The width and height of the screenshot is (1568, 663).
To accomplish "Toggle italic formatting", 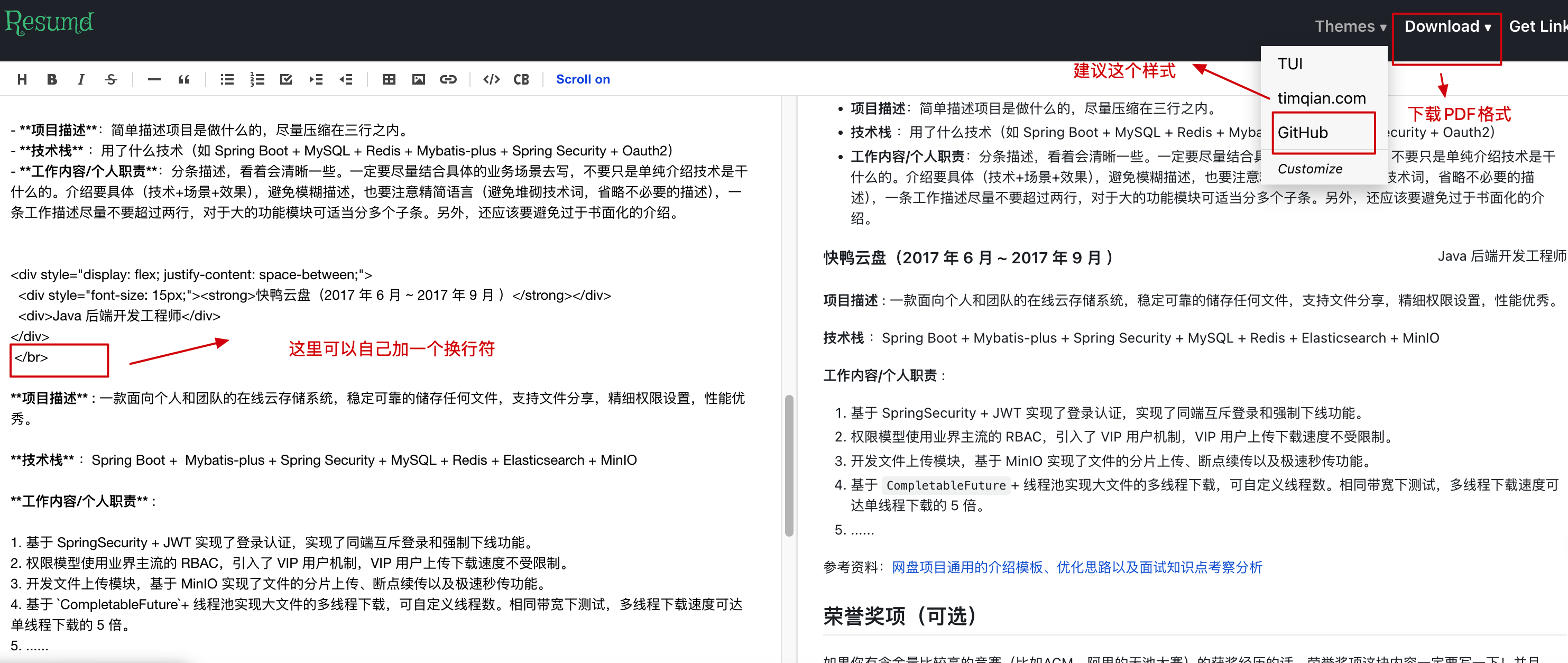I will (x=81, y=79).
